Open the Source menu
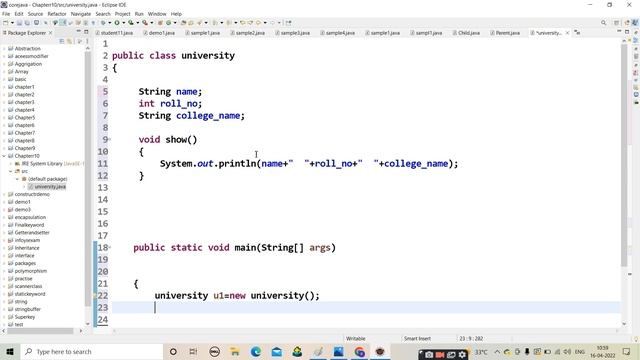Viewport: 640px width, 360px height. click(x=35, y=14)
